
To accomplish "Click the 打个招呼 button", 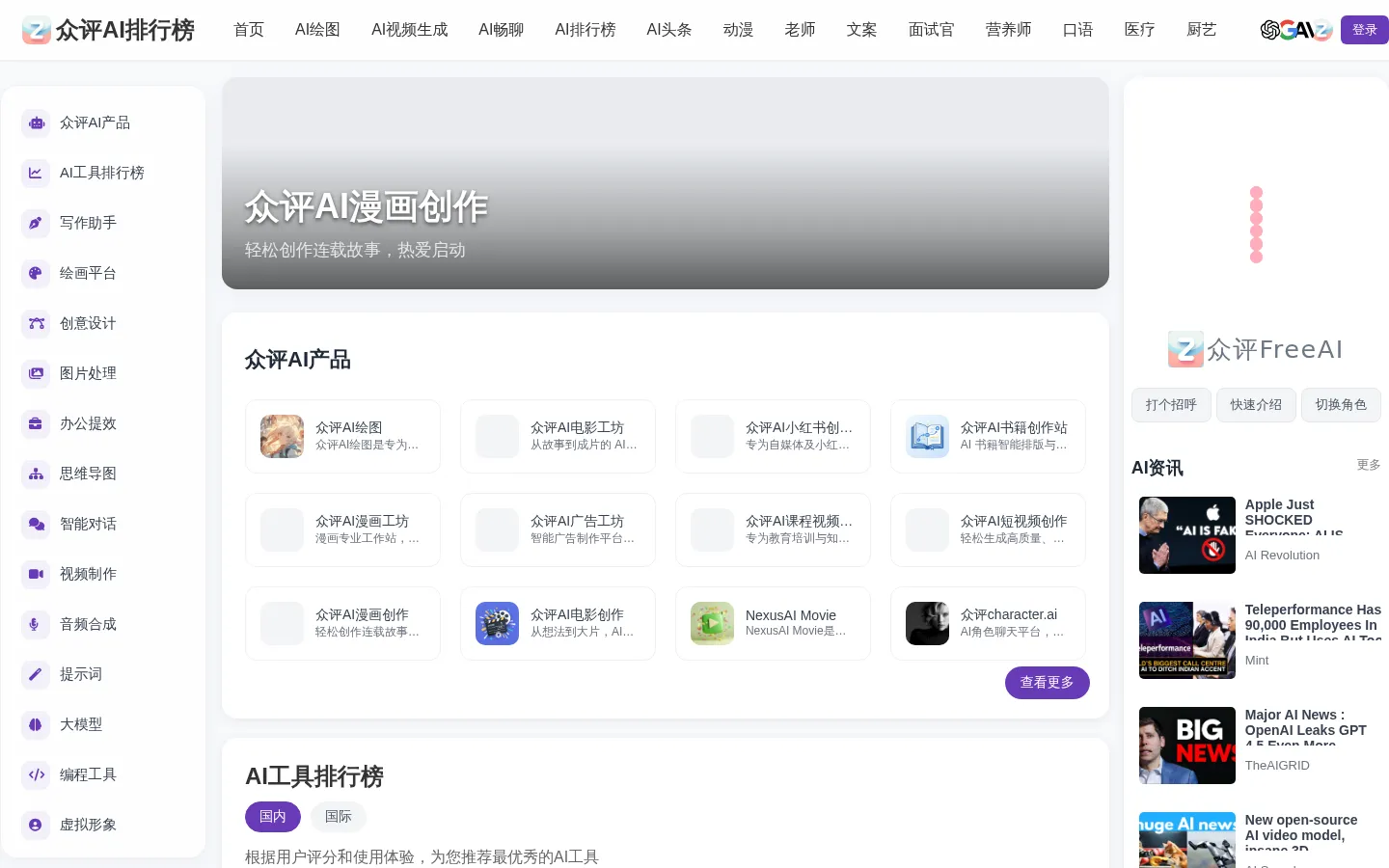I will coord(1171,405).
